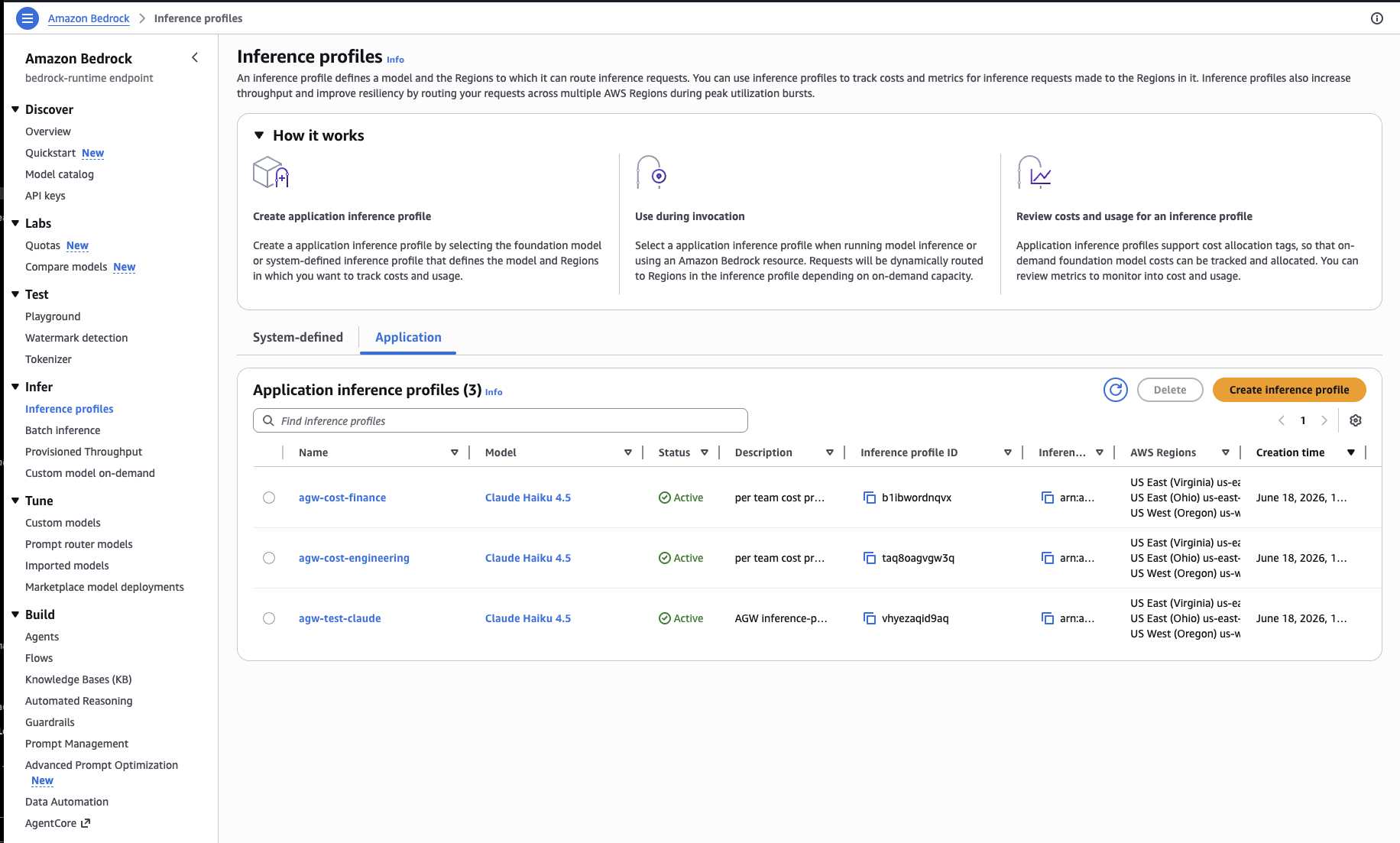Open Batch inference in side navigation
The width and height of the screenshot is (1400, 843).
tap(63, 430)
